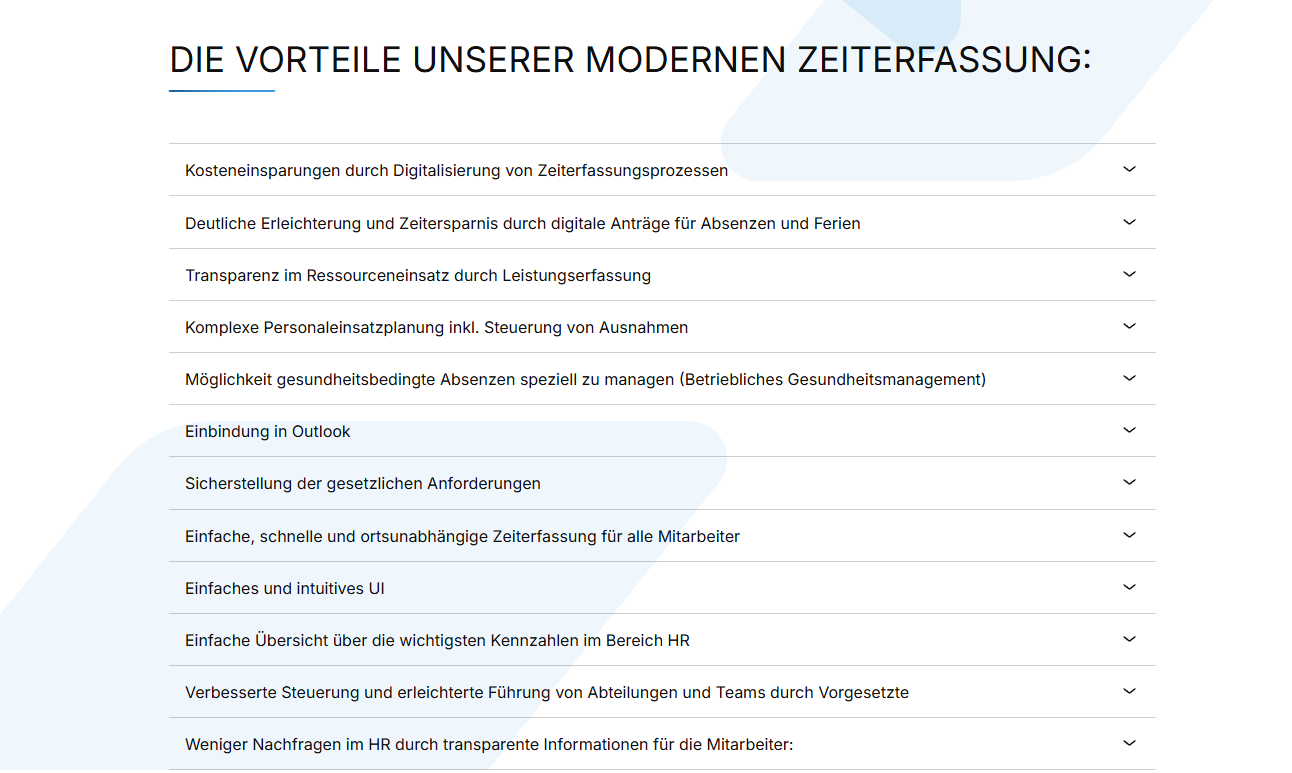The image size is (1292, 773).
Task: Click the 'Weniger Nachfragen im HR' title text
Action: (x=489, y=745)
